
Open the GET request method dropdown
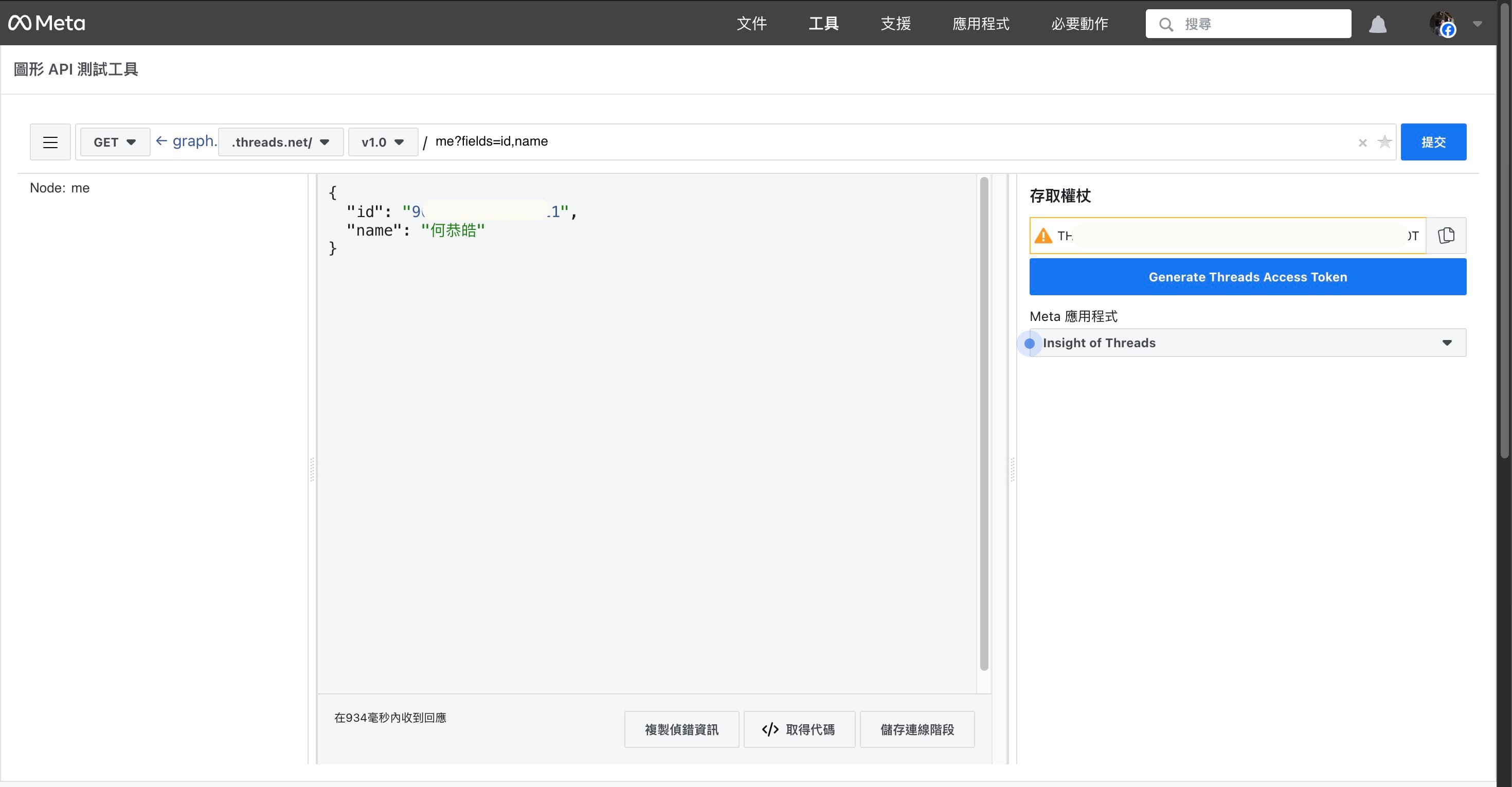click(x=115, y=141)
